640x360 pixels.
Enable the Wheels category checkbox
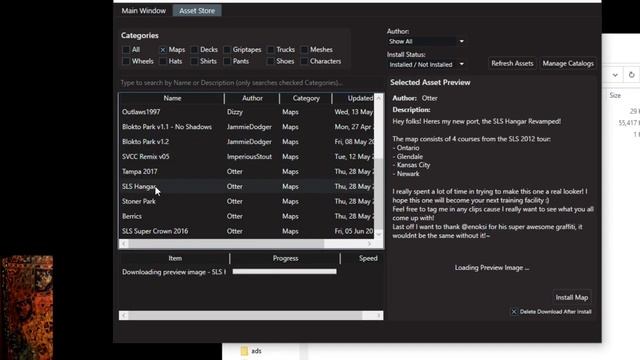[126, 61]
